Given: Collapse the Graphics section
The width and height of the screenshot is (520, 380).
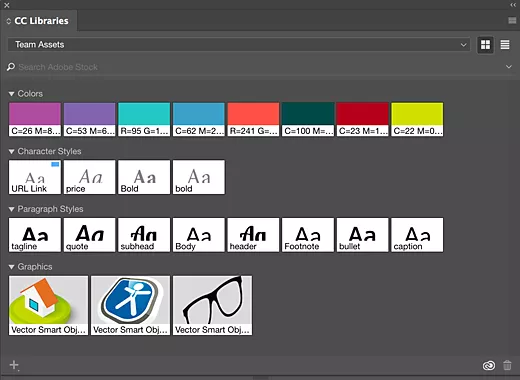Looking at the screenshot, I should coord(12,267).
